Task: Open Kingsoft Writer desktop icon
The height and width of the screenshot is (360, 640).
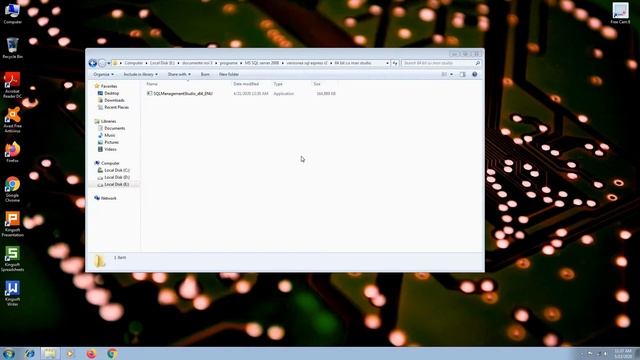Action: (12, 293)
